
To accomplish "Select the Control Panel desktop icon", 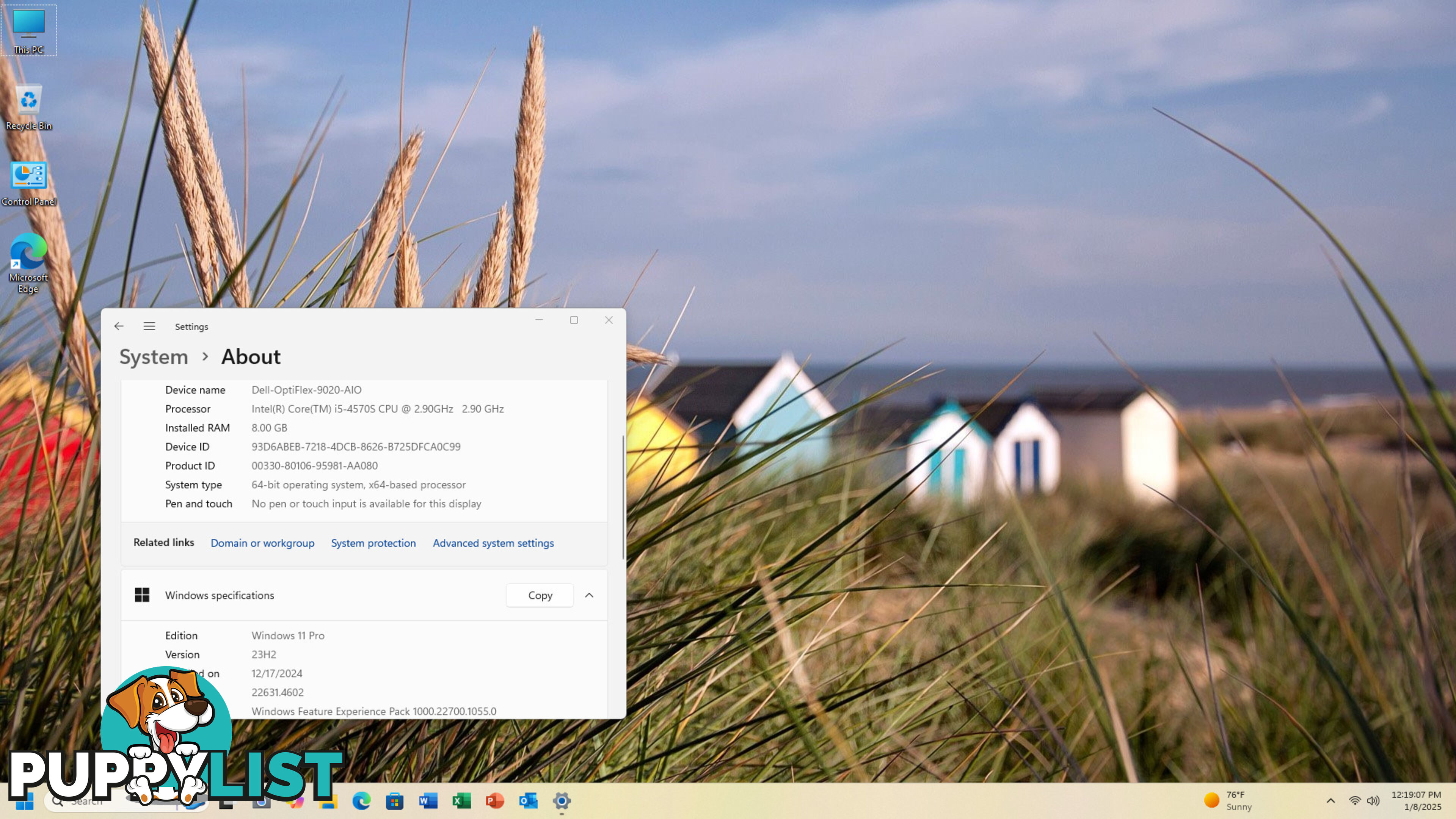I will [x=29, y=184].
